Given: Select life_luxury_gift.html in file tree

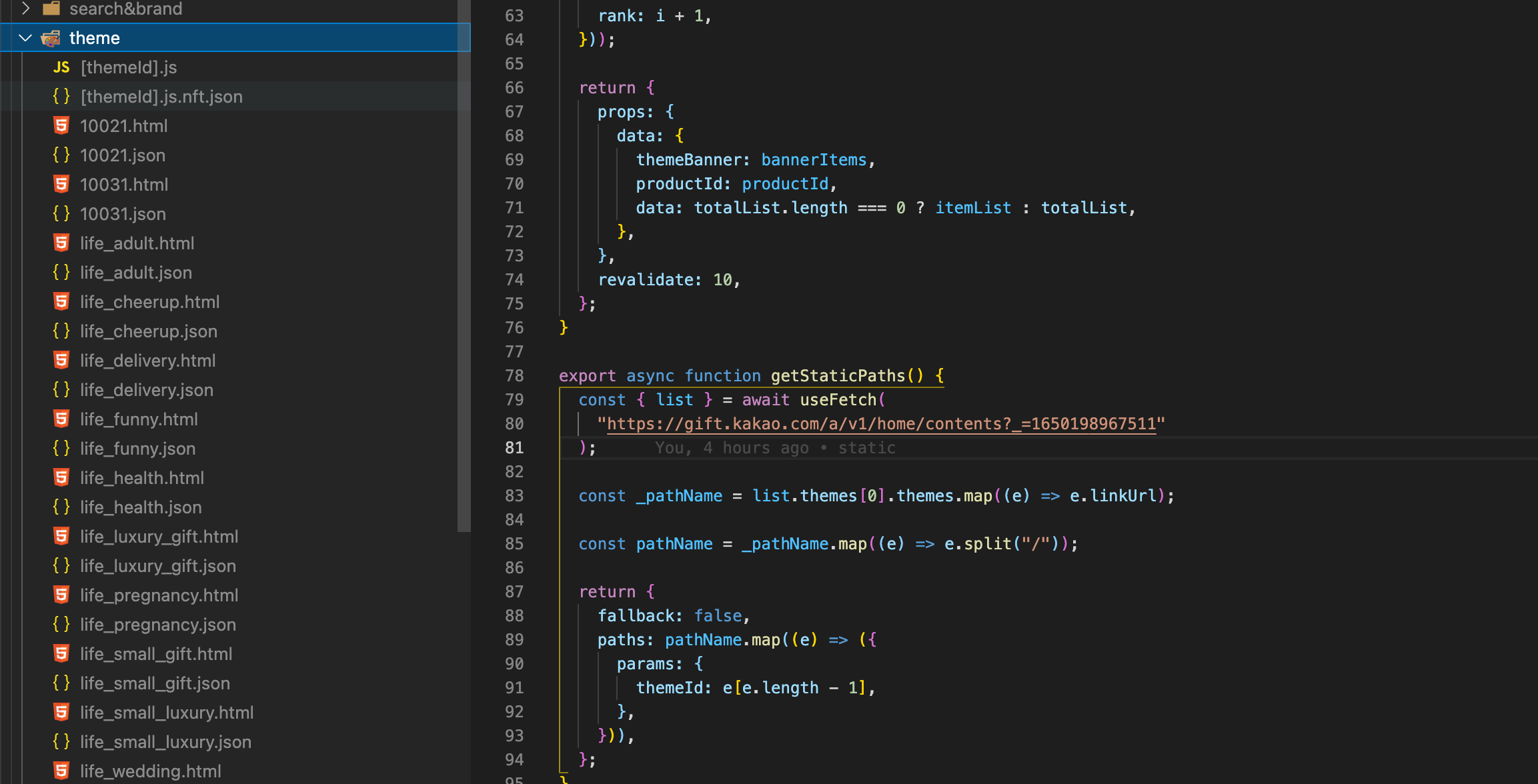Looking at the screenshot, I should [x=159, y=537].
